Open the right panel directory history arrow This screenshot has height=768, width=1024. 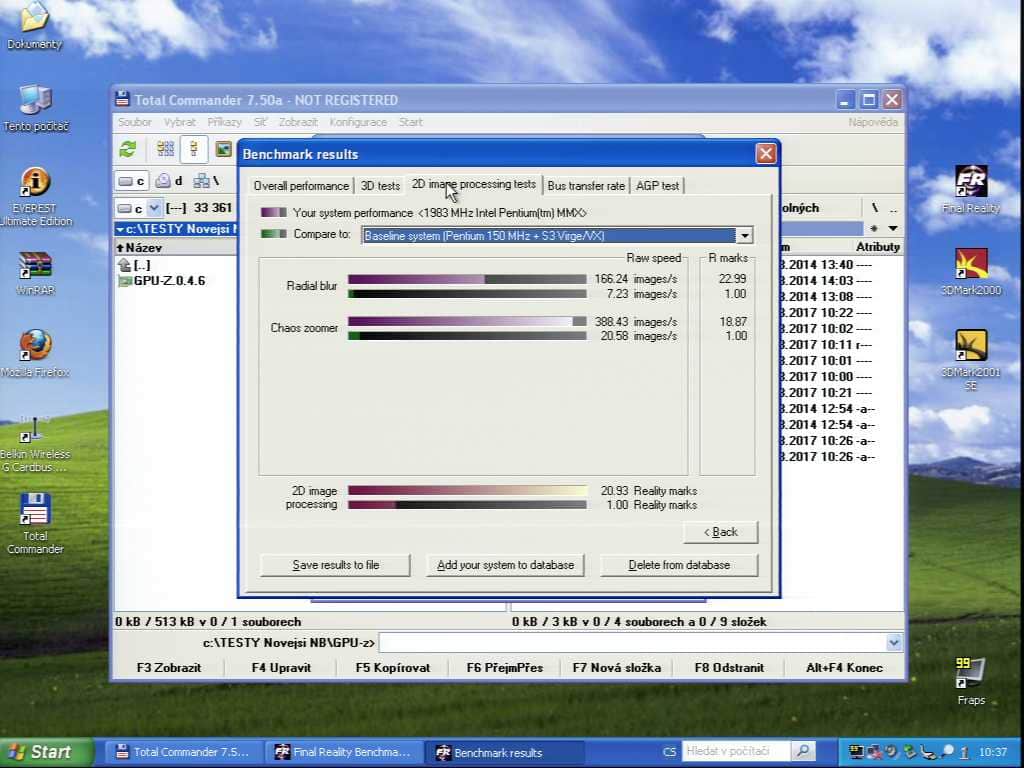pyautogui.click(x=892, y=229)
